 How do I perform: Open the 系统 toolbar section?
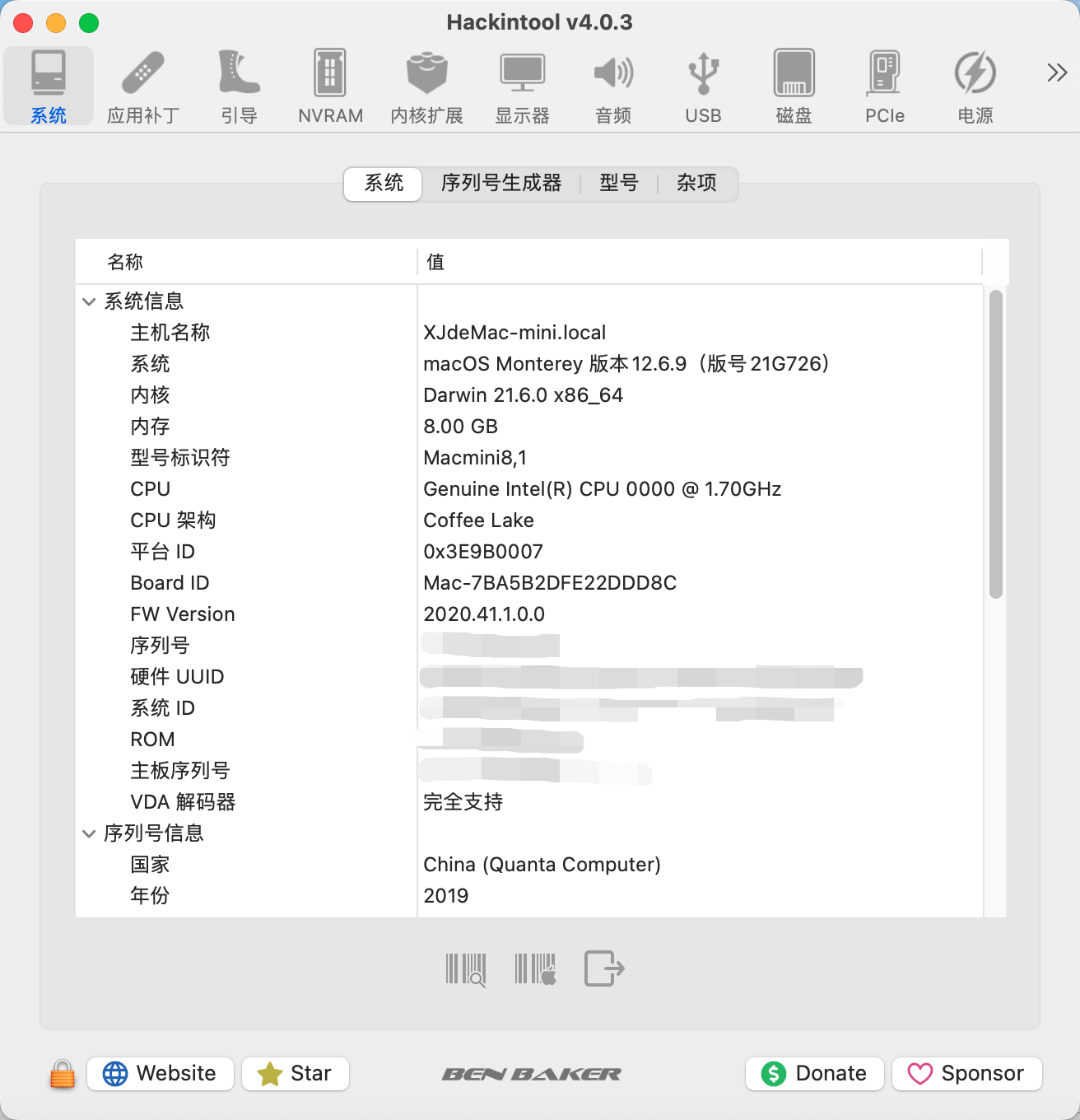(49, 86)
